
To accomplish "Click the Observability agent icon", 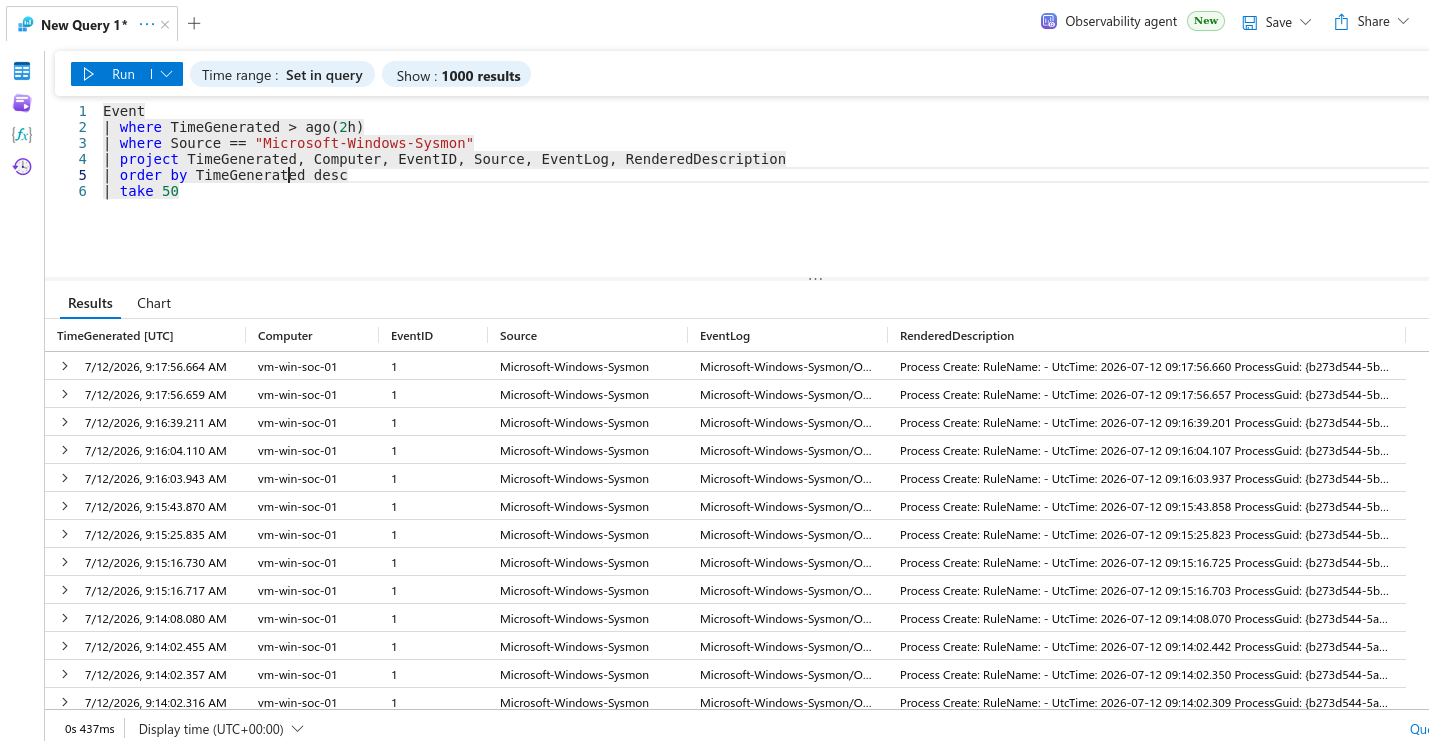I will [1049, 21].
